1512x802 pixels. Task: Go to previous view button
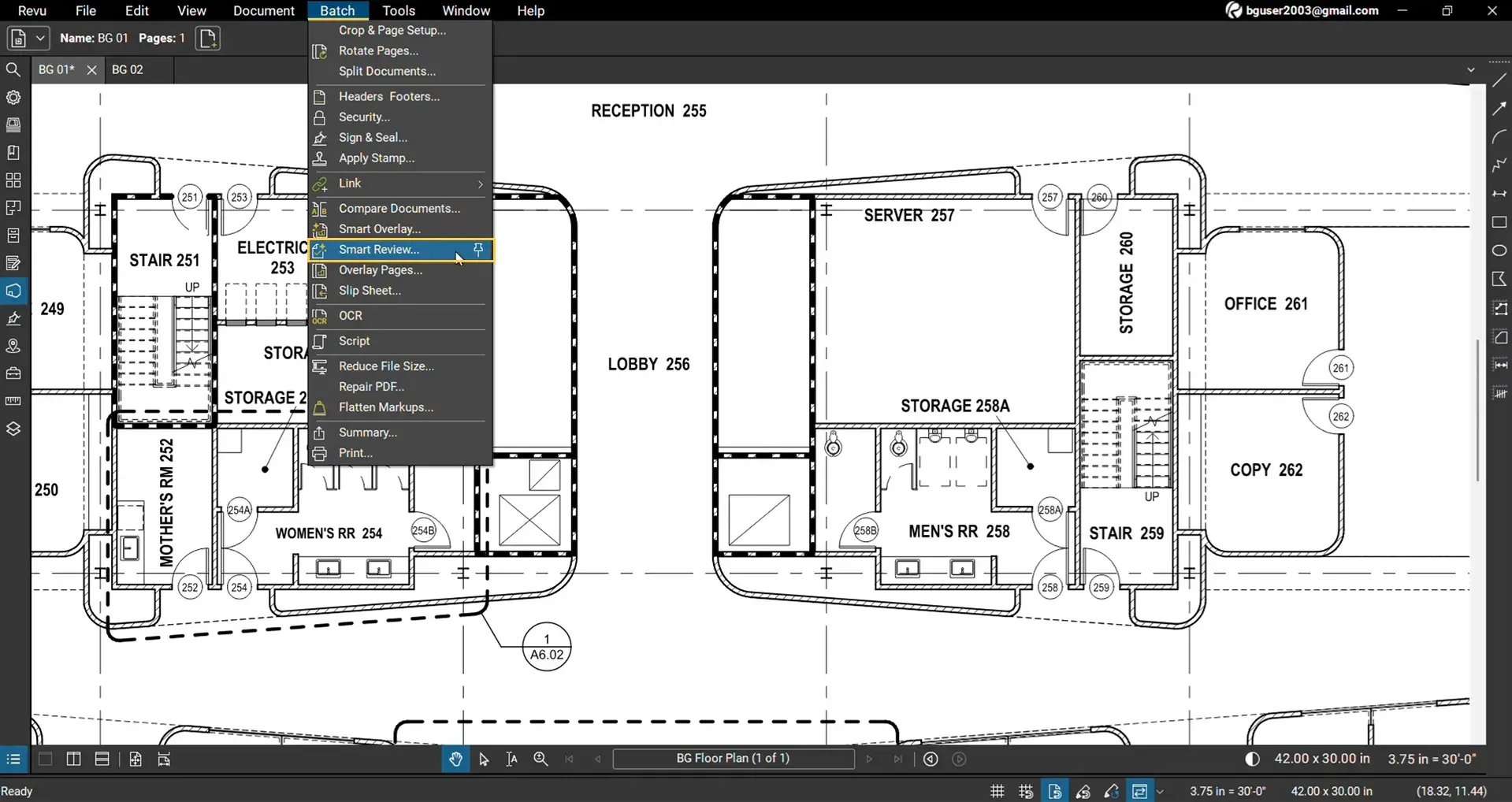[931, 759]
